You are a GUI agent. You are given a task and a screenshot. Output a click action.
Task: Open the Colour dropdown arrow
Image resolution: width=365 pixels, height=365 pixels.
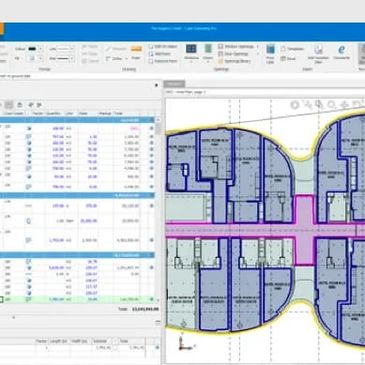[x=41, y=49]
